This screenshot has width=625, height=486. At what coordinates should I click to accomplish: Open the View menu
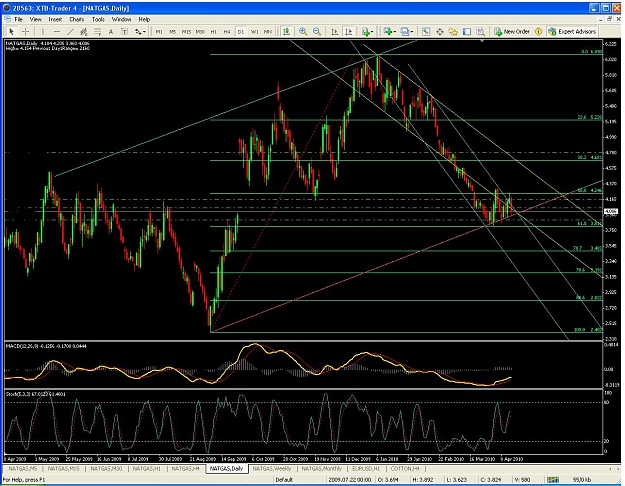pyautogui.click(x=35, y=19)
